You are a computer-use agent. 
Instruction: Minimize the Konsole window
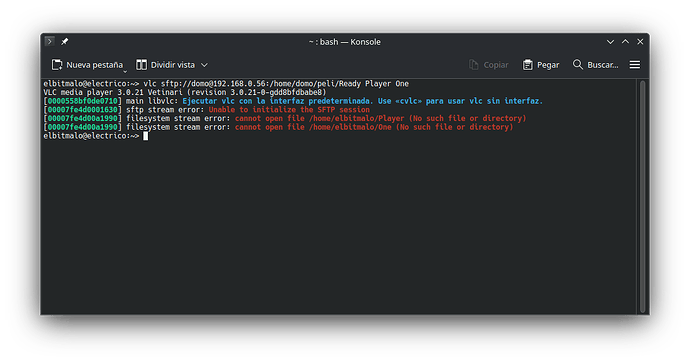(610, 42)
